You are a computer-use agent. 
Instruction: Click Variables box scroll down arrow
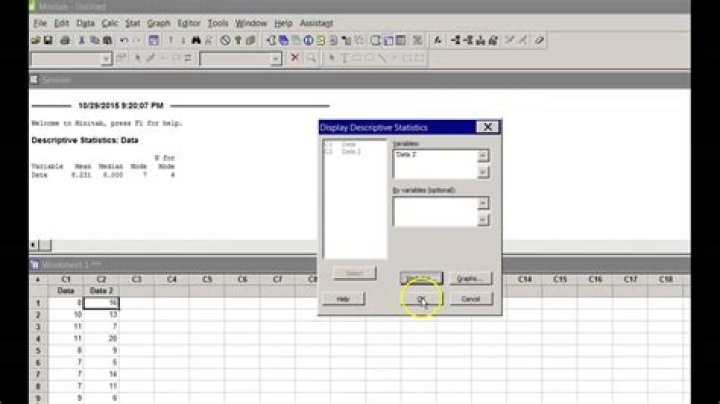tap(483, 172)
